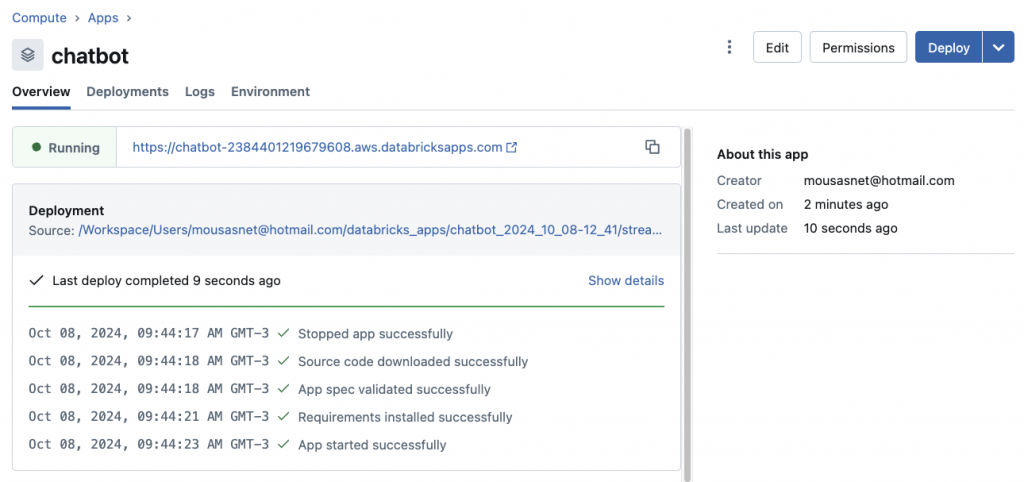Copy the app URL with copy icon

tap(652, 147)
